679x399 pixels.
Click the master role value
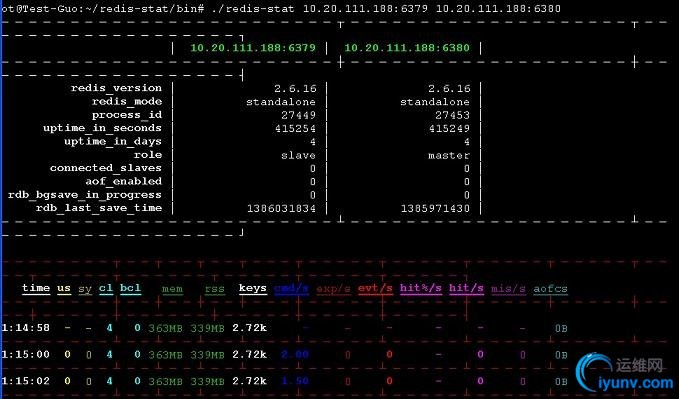click(x=449, y=155)
